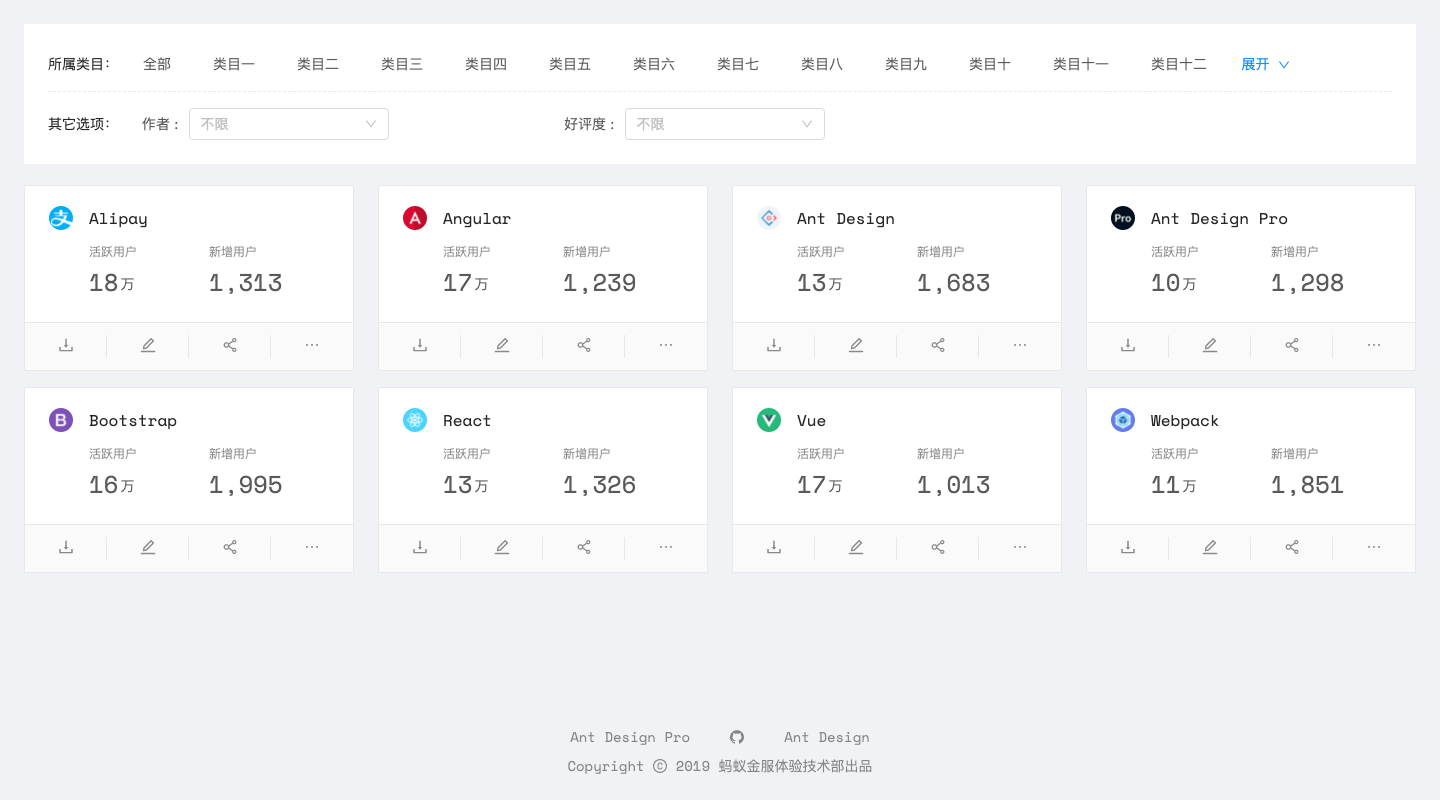This screenshot has height=800, width=1440.
Task: Expand categories with 展开 link
Action: pyautogui.click(x=1265, y=64)
